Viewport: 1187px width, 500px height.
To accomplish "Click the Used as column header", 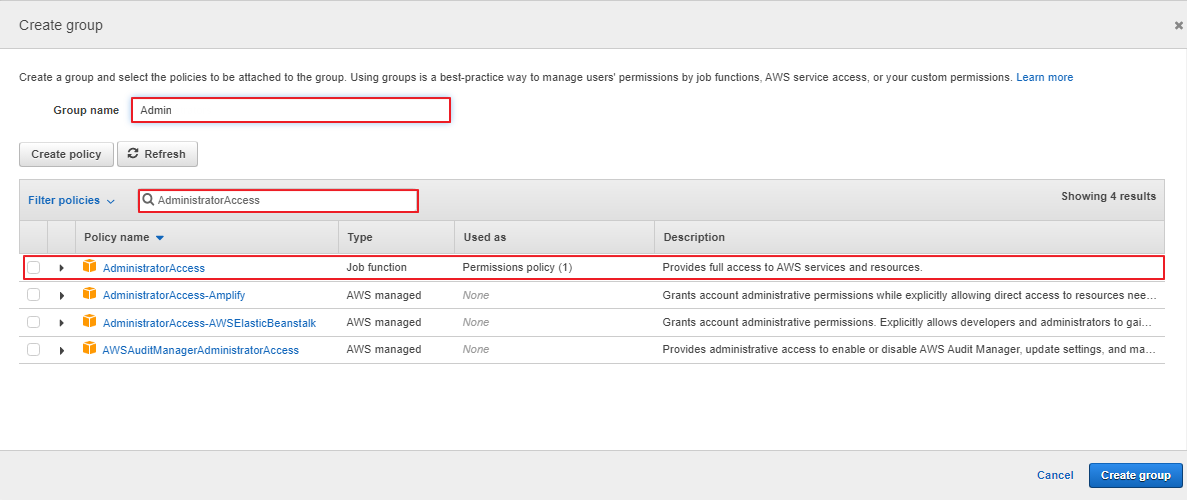I will (484, 237).
